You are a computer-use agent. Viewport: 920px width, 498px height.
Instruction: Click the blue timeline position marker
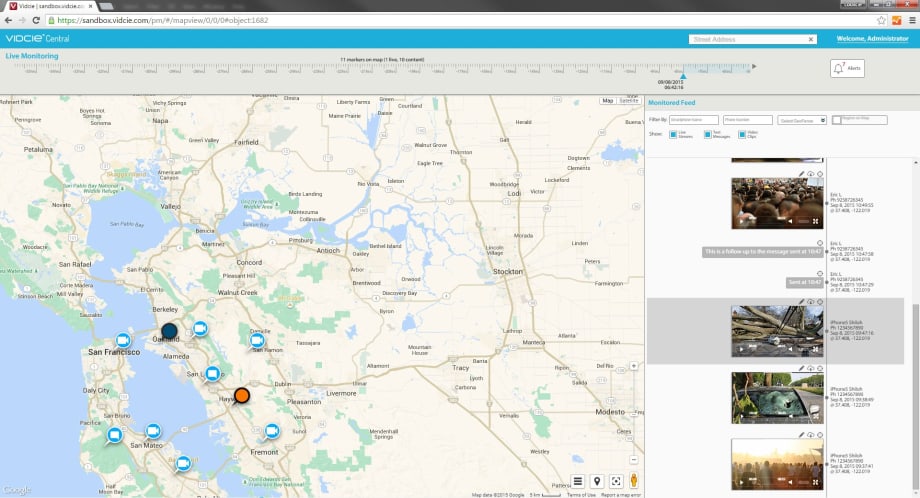pyautogui.click(x=683, y=76)
